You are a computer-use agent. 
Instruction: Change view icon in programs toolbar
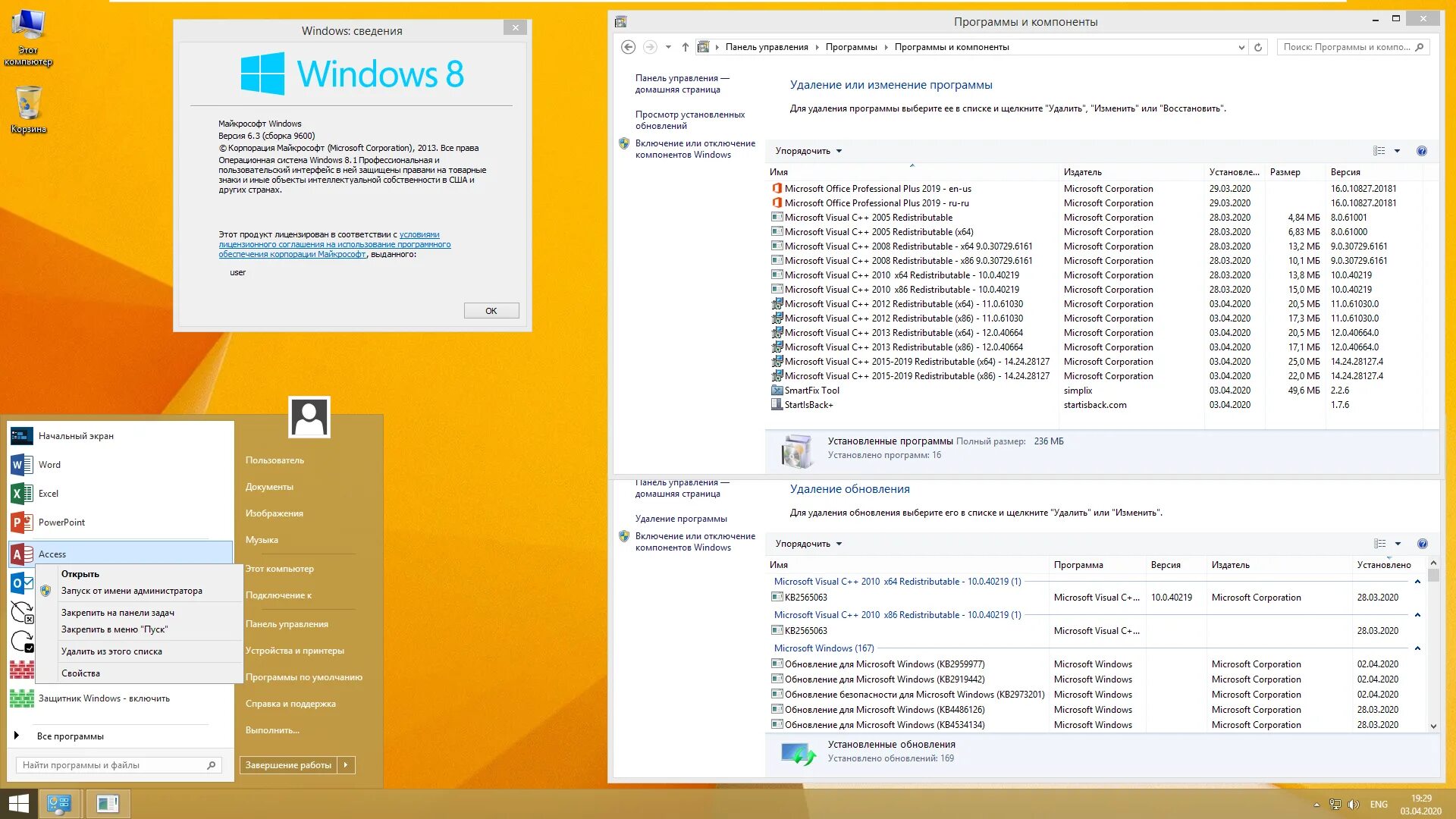tap(1379, 151)
